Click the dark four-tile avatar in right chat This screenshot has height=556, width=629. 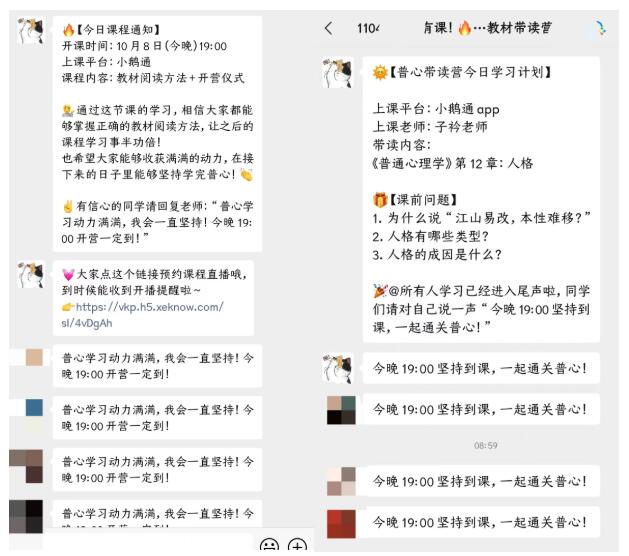coord(341,410)
